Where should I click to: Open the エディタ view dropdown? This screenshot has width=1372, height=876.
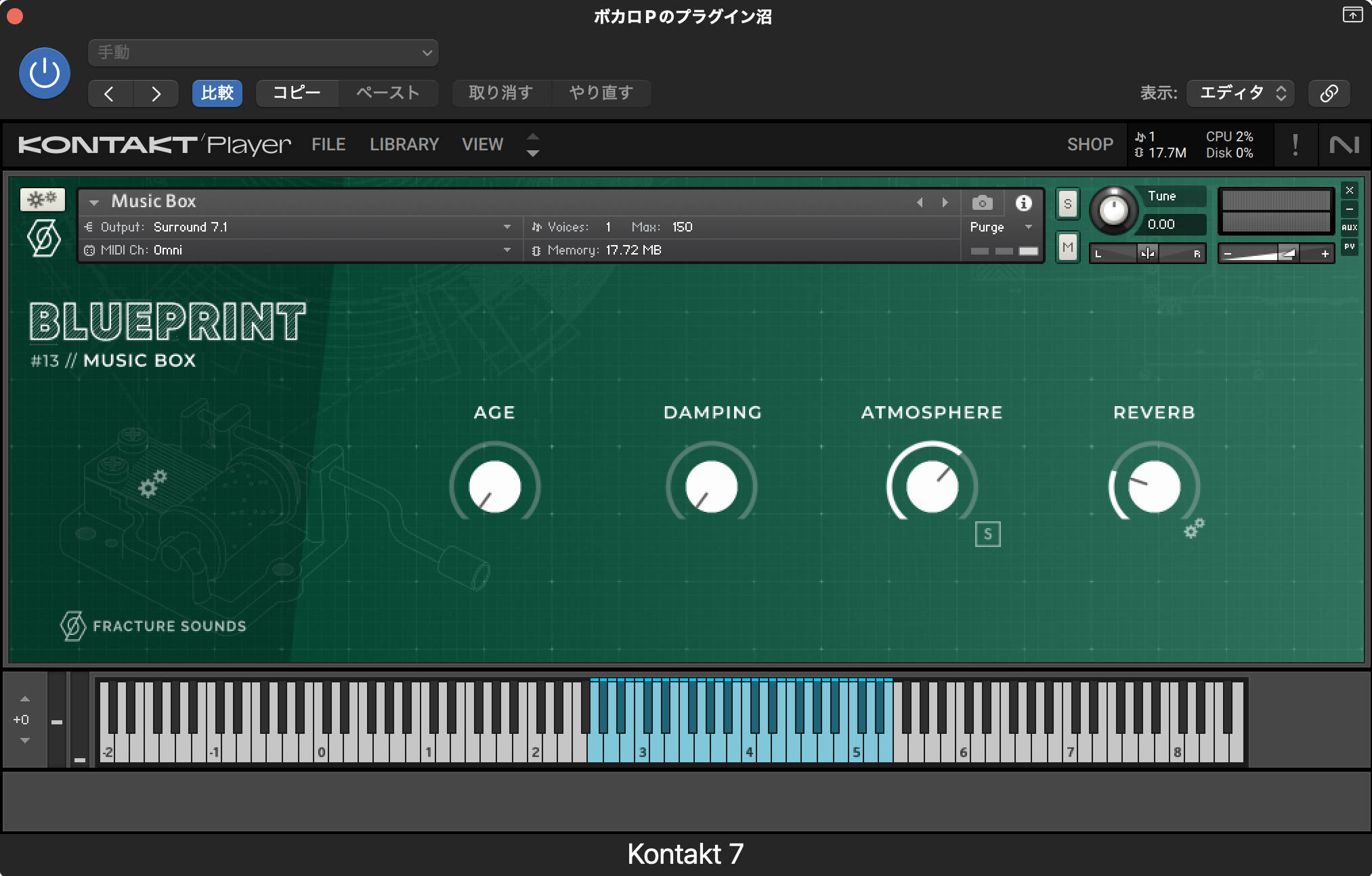click(1241, 93)
